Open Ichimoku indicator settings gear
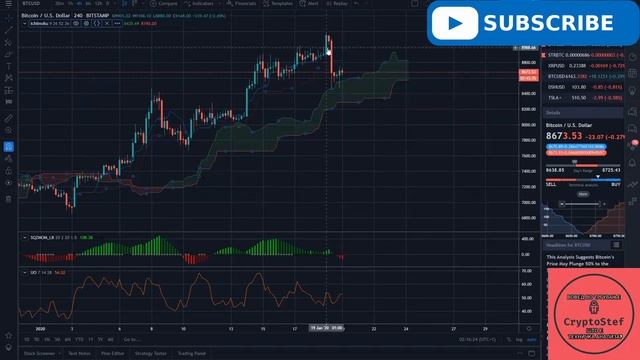640x360 pixels. pyautogui.click(x=86, y=24)
